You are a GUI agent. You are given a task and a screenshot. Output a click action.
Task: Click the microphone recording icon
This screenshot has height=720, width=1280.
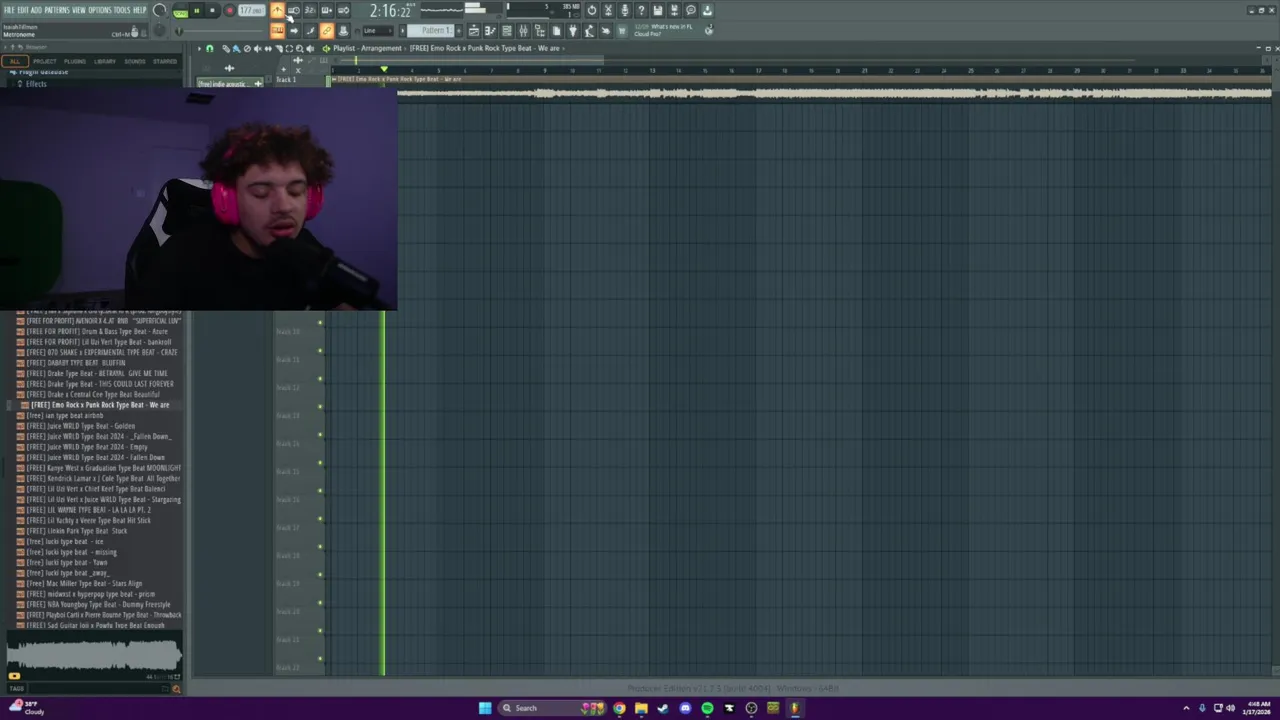point(625,10)
